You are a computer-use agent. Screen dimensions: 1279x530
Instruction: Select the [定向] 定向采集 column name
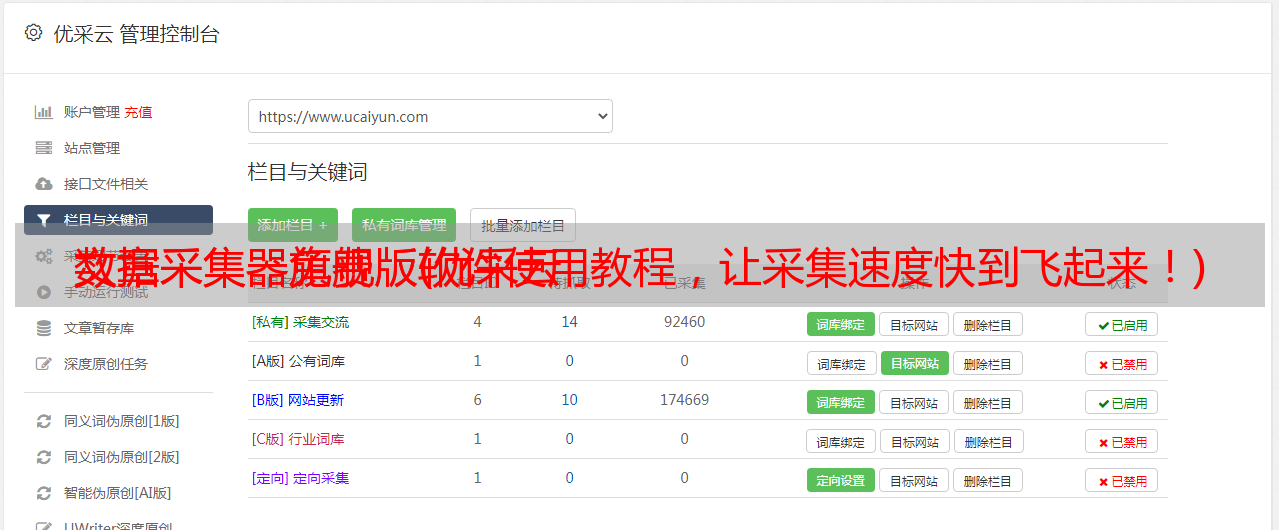[300, 478]
